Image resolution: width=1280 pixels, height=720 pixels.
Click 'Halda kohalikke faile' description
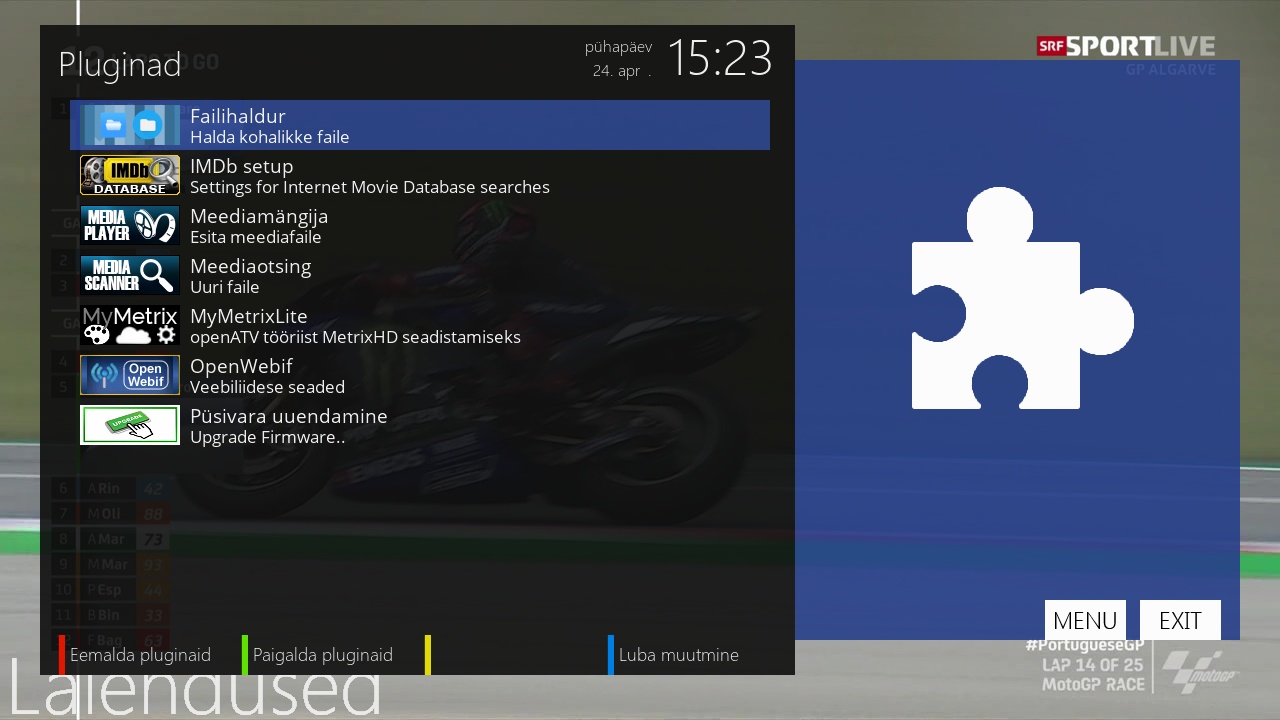pos(270,137)
